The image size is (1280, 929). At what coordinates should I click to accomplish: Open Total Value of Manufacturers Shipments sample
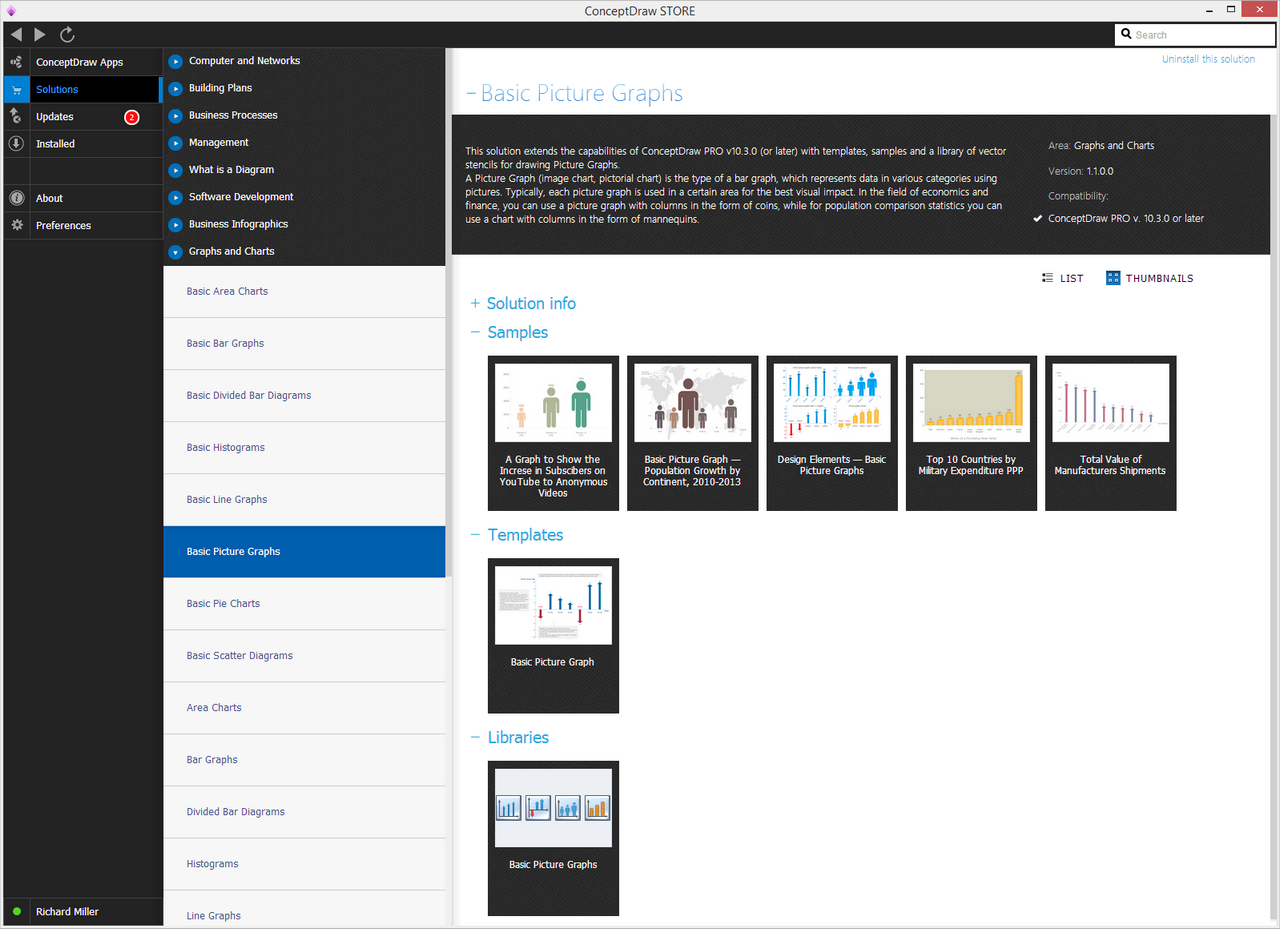(x=1110, y=433)
